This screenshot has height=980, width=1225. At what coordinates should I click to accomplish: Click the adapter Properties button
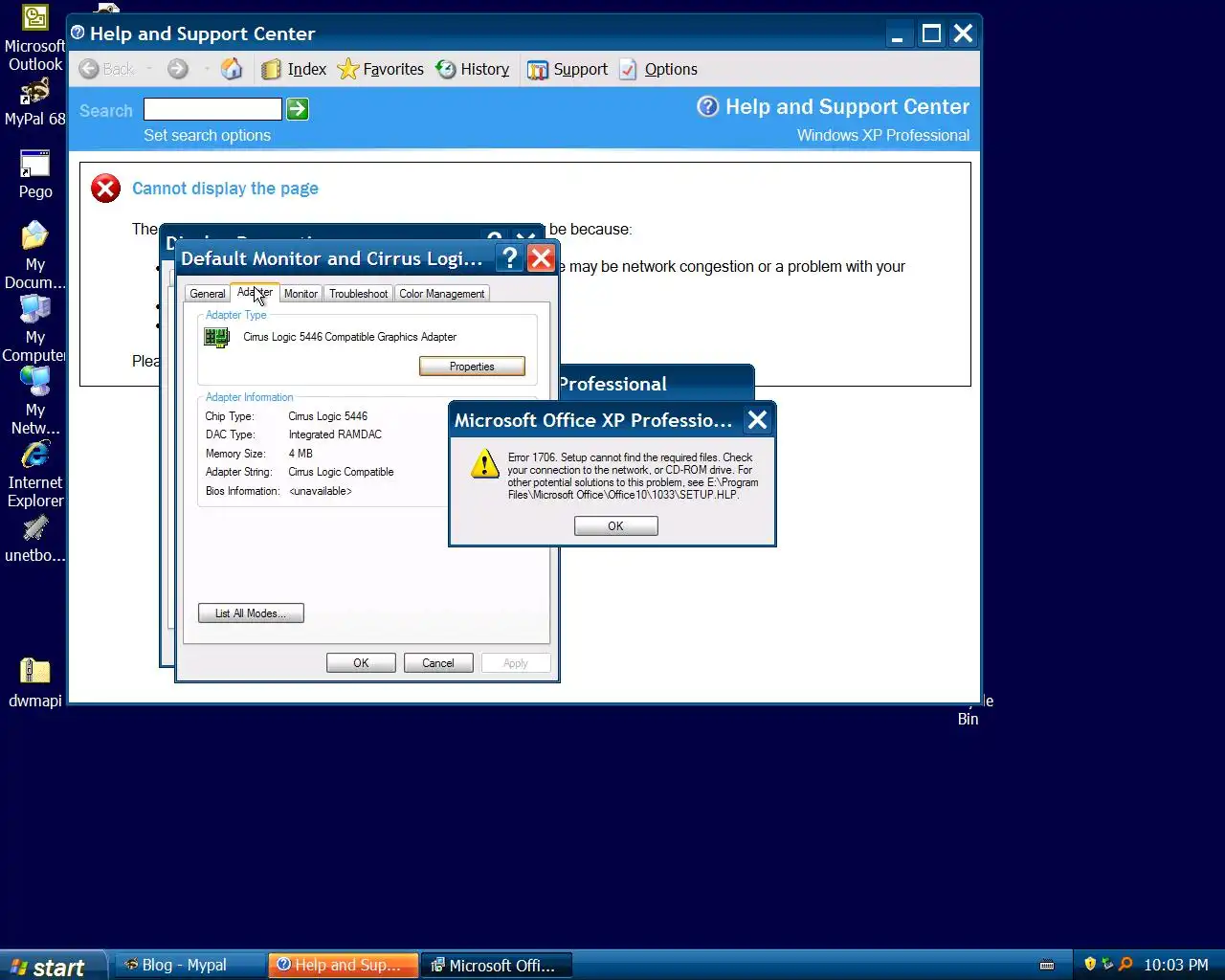pos(472,367)
